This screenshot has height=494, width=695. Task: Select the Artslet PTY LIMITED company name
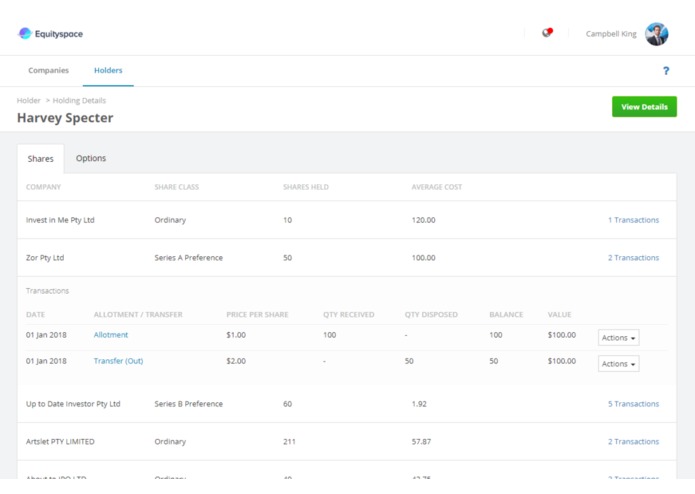(x=60, y=442)
